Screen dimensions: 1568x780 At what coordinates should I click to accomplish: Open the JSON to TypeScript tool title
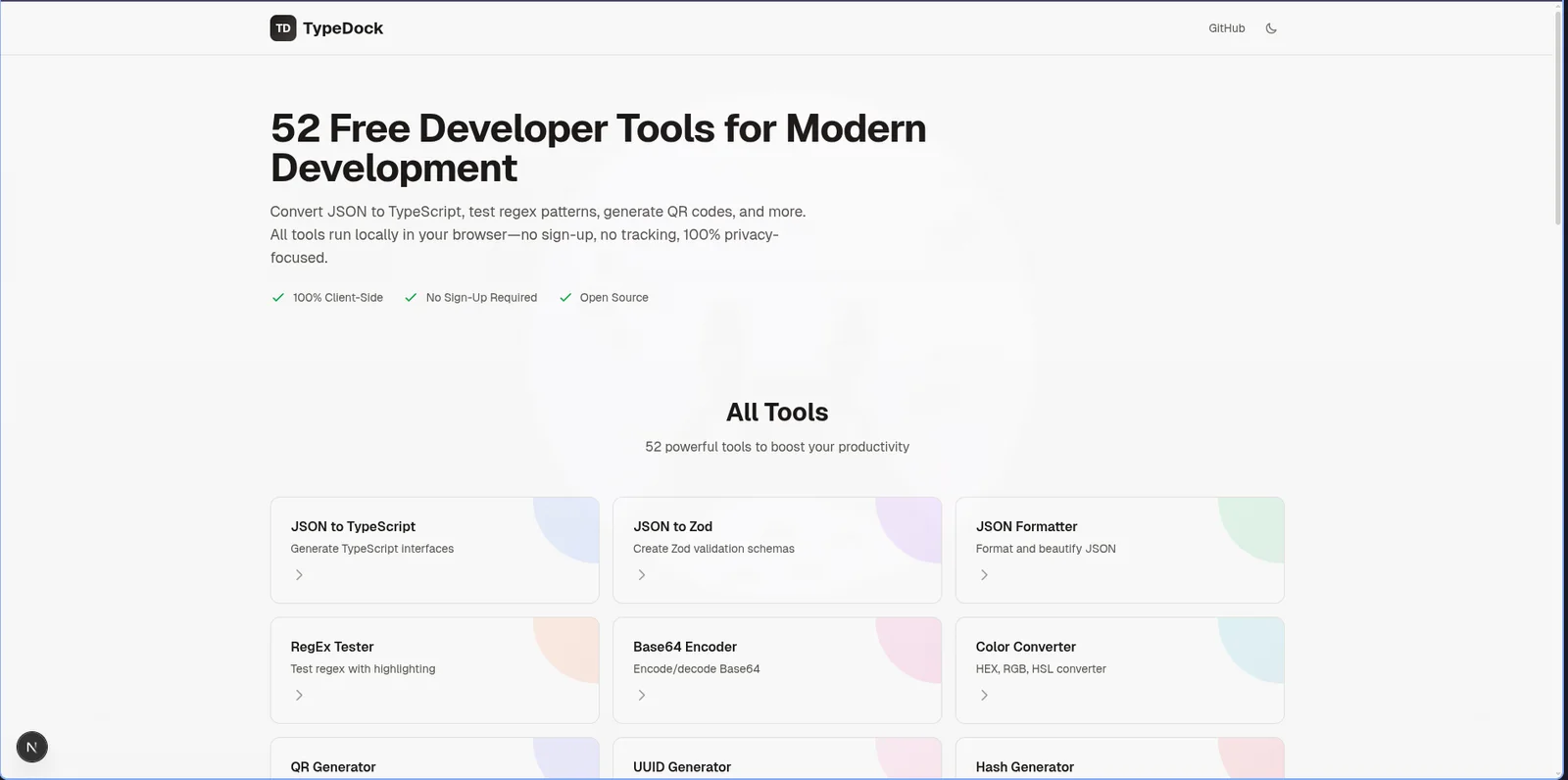[353, 526]
